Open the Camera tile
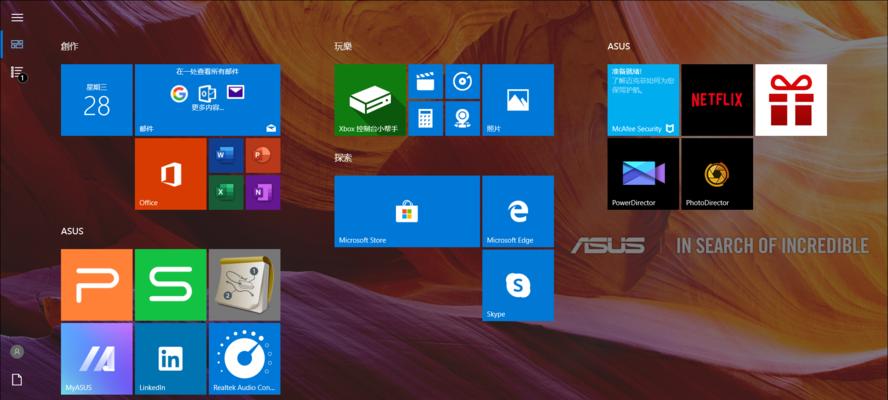 click(463, 118)
